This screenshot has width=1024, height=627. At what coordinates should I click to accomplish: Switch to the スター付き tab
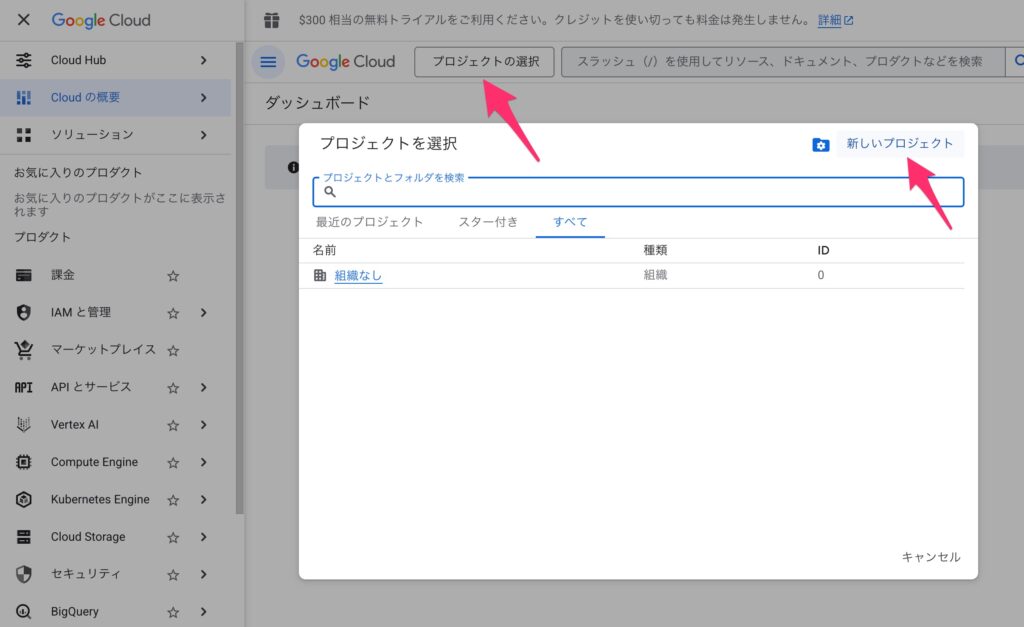click(488, 222)
